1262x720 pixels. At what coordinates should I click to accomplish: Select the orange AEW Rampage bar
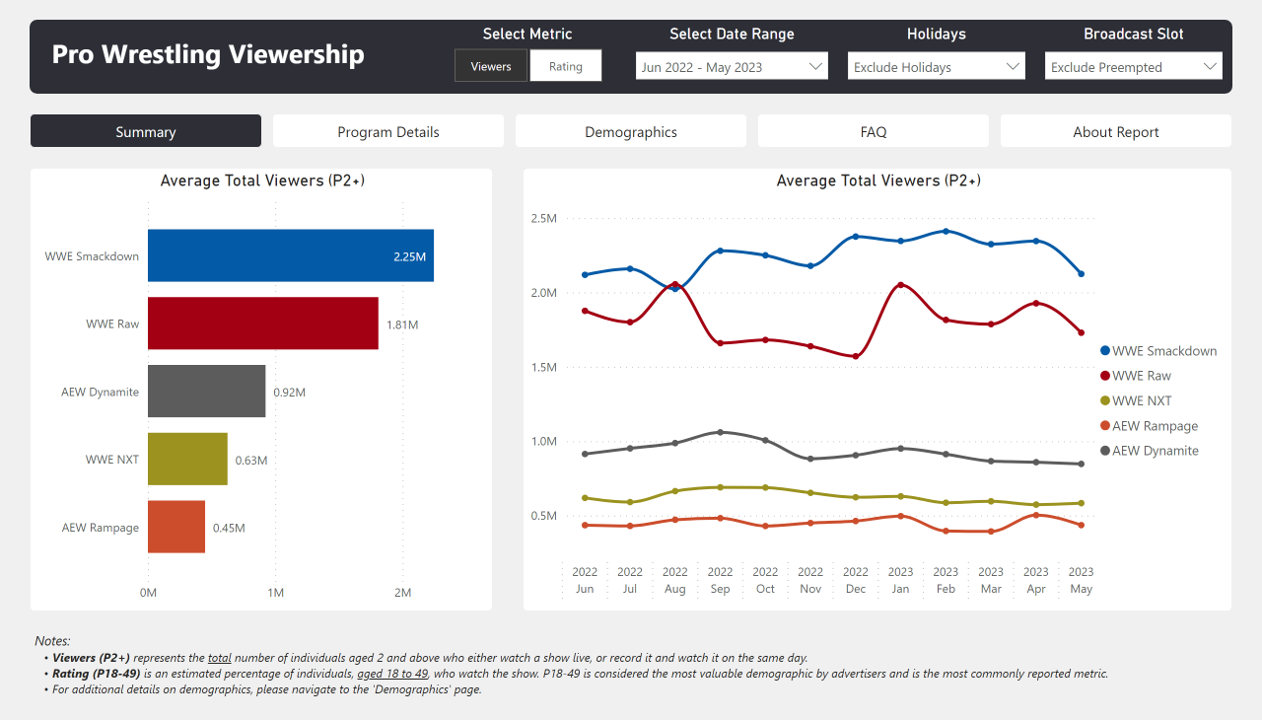(176, 527)
